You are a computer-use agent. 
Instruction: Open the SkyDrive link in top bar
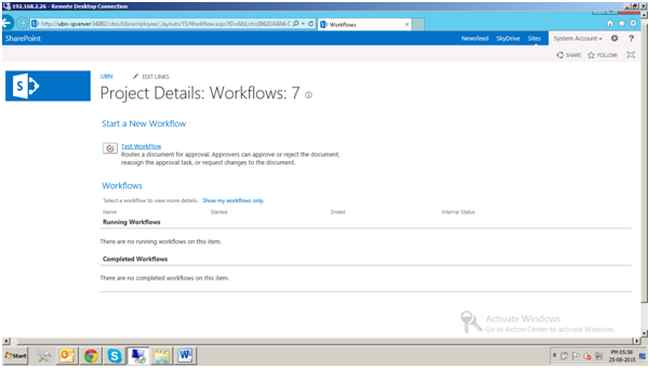click(x=508, y=38)
